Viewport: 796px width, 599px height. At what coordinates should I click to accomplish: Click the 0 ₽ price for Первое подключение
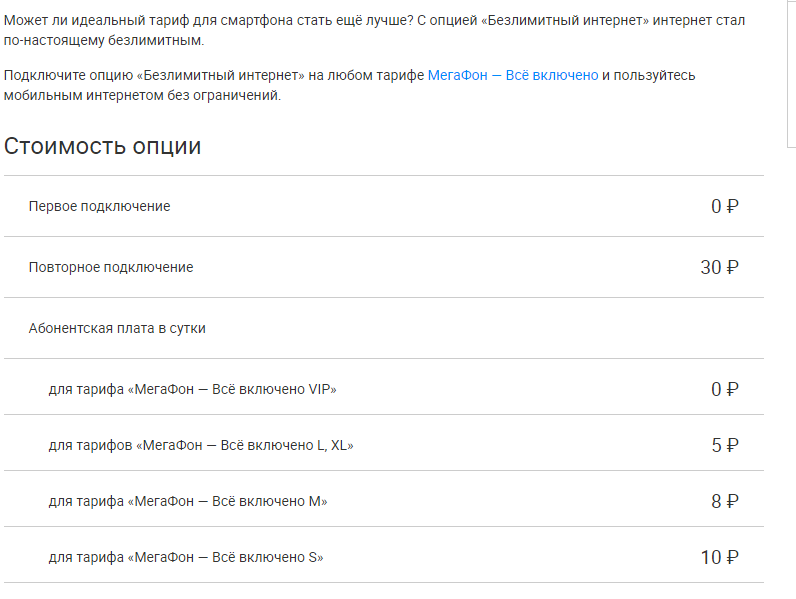[724, 206]
